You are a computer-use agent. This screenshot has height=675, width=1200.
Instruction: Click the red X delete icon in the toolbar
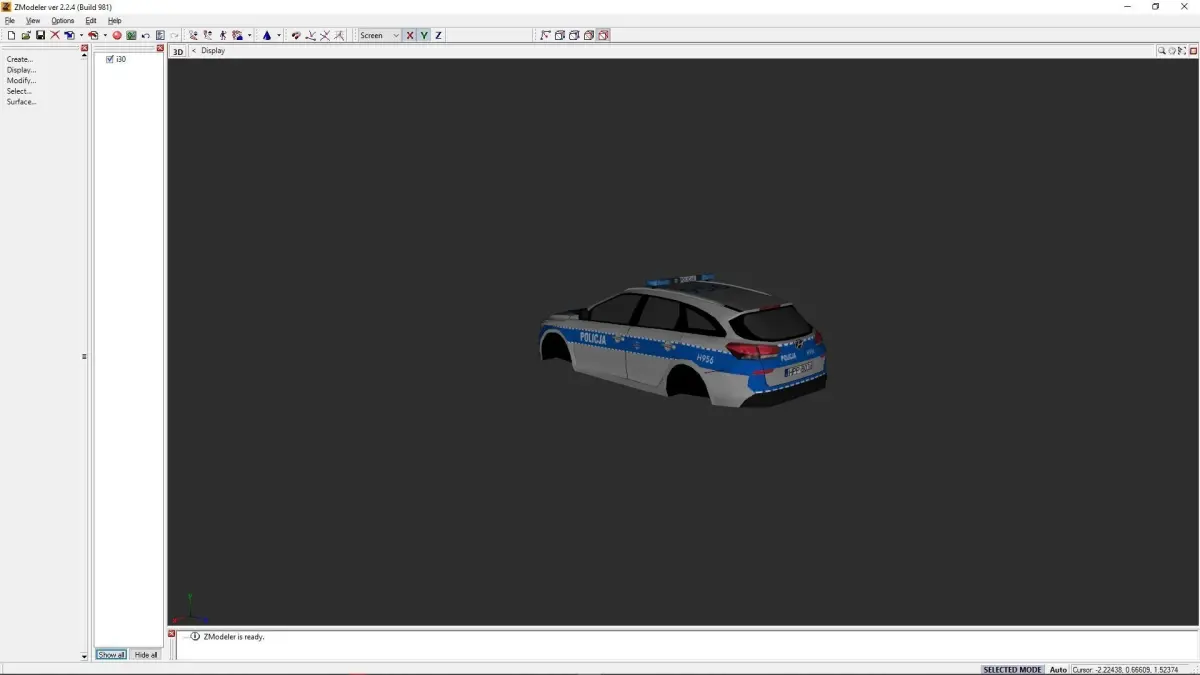[x=55, y=35]
